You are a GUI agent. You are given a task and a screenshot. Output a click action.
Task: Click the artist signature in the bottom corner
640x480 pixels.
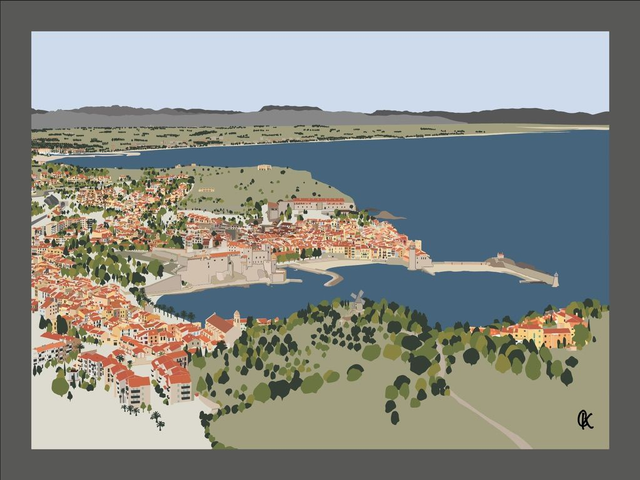(x=585, y=420)
